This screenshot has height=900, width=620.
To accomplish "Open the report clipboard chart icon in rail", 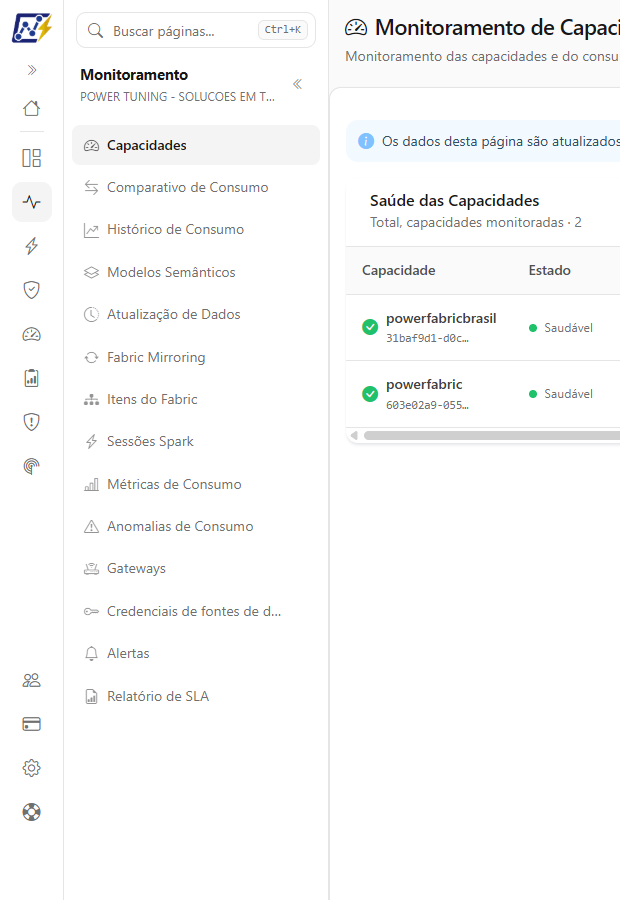I will [x=32, y=378].
